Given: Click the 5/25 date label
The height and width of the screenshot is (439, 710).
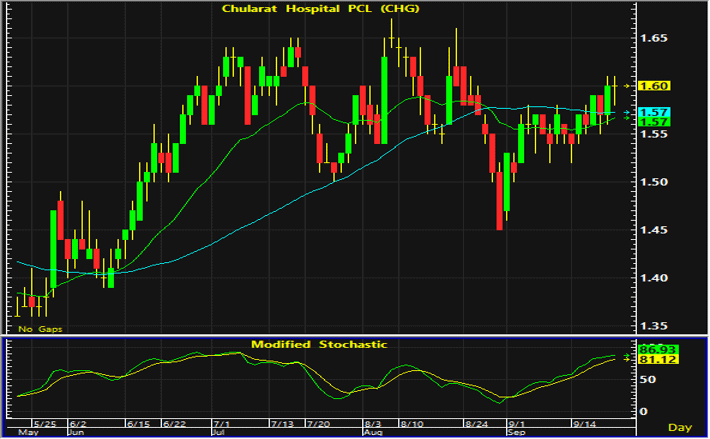Looking at the screenshot, I should coord(45,424).
